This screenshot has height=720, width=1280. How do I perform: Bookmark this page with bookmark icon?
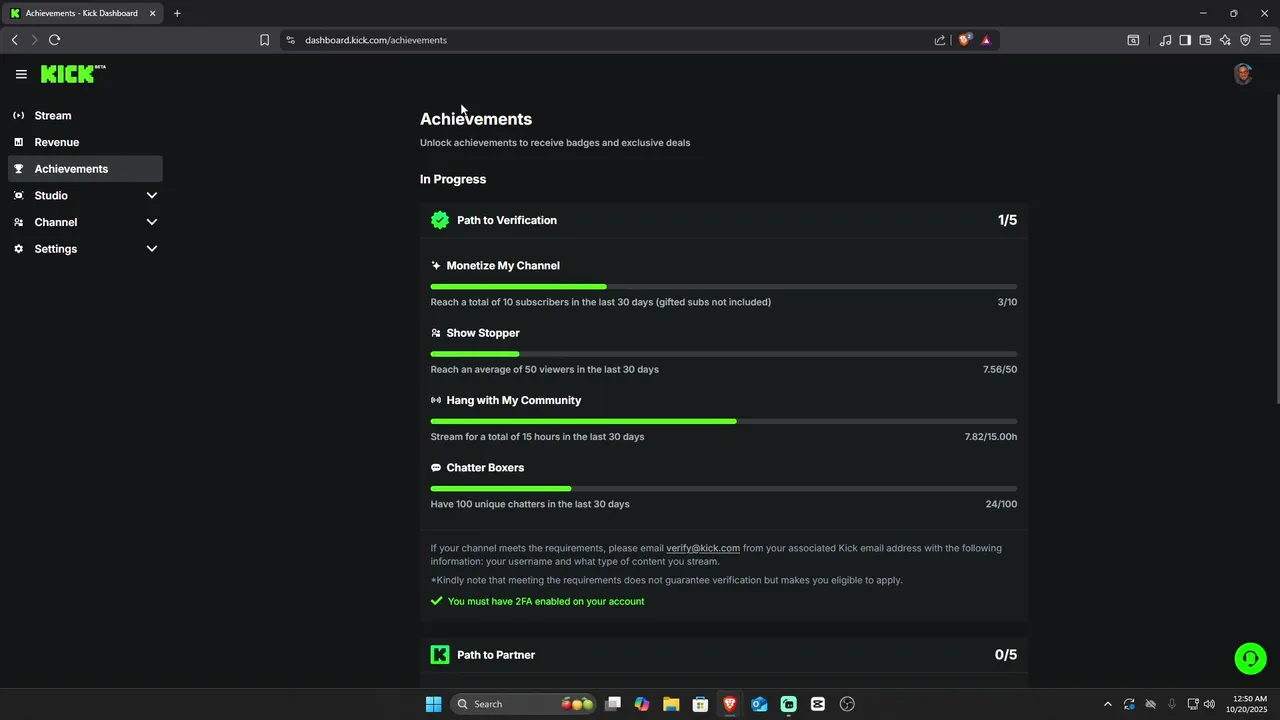tap(264, 40)
